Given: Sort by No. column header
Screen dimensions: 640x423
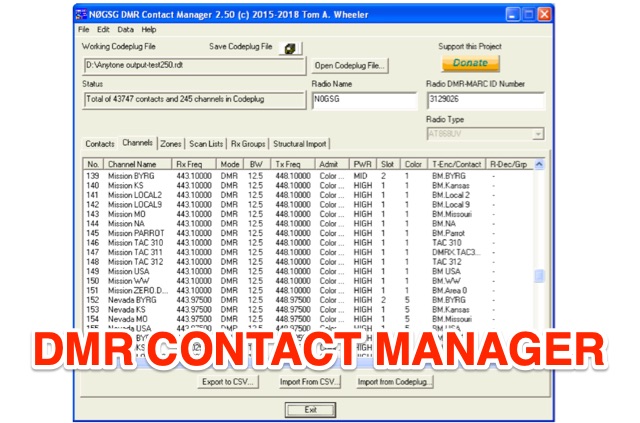Looking at the screenshot, I should tap(93, 164).
